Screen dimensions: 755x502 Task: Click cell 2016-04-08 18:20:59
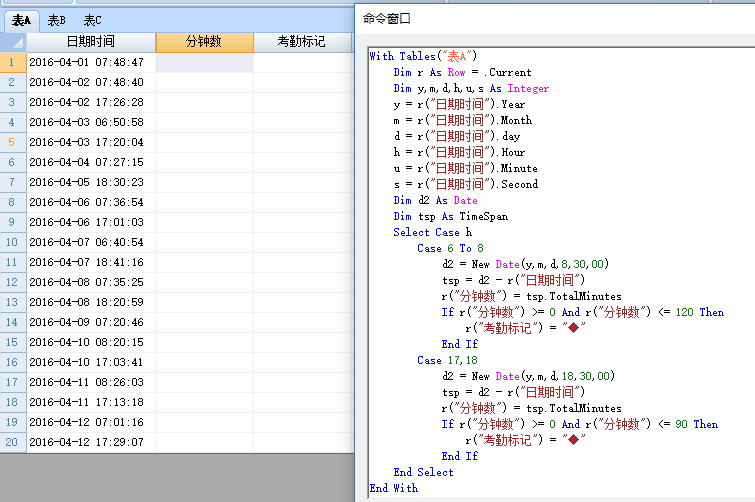pyautogui.click(x=91, y=302)
